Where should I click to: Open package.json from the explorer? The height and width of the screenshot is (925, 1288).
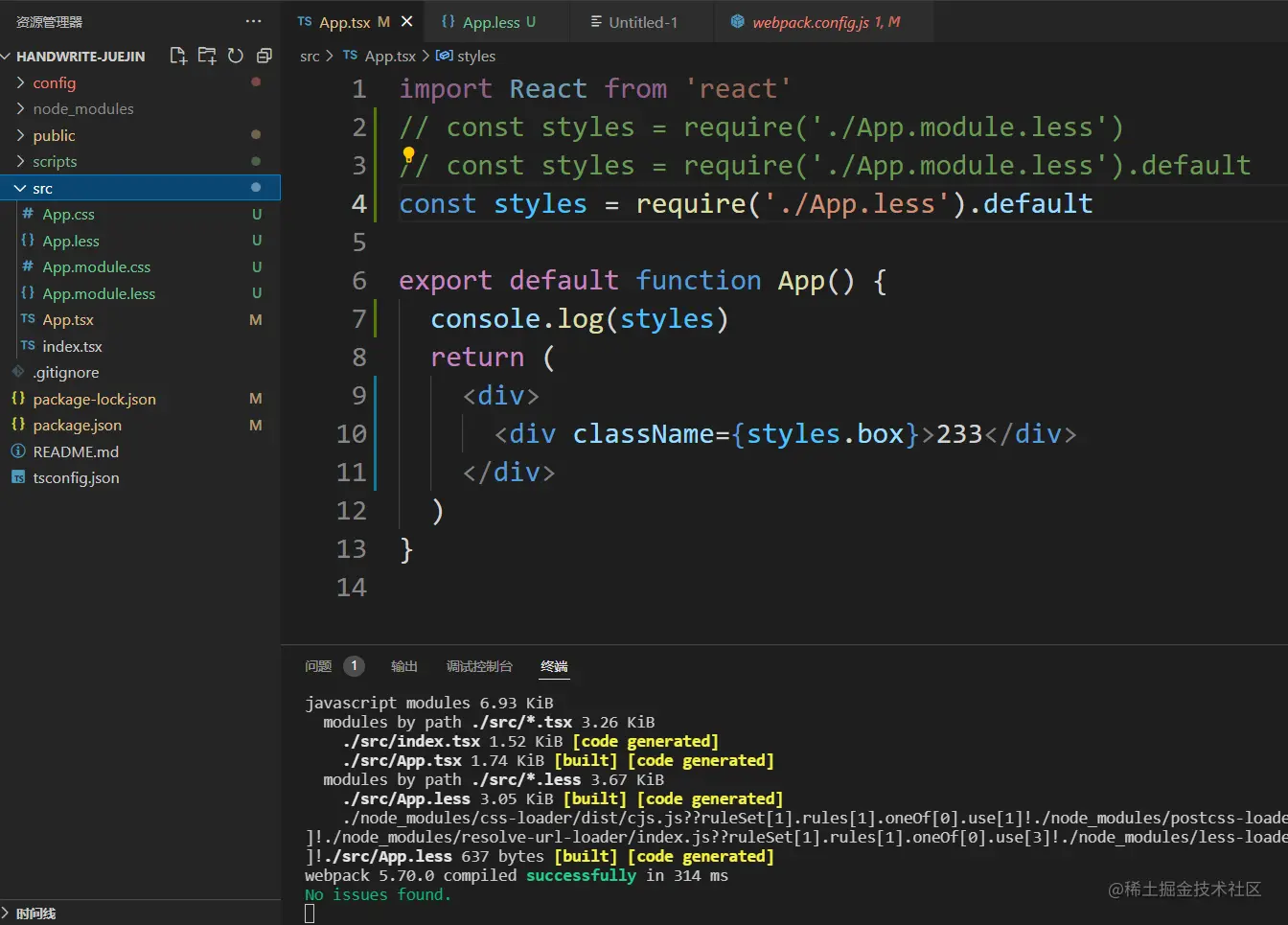(x=77, y=425)
